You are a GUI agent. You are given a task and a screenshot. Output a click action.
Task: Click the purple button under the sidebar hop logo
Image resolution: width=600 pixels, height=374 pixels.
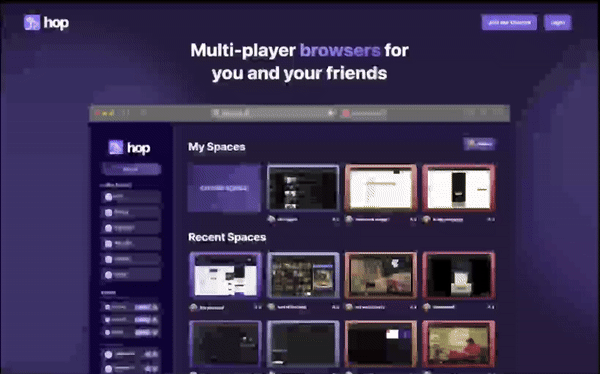point(131,169)
